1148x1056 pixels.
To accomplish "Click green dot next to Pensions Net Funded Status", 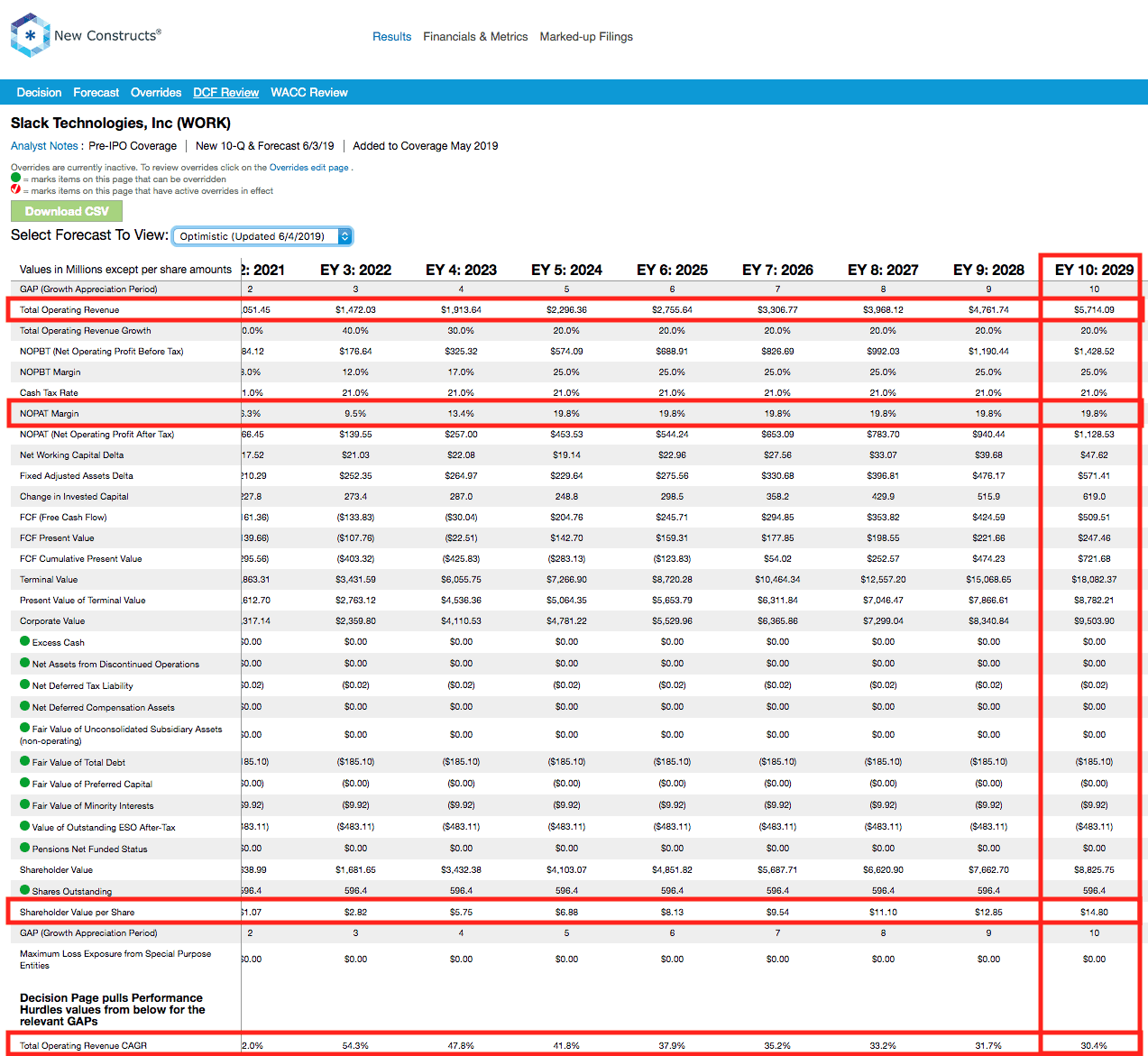I will (x=25, y=848).
